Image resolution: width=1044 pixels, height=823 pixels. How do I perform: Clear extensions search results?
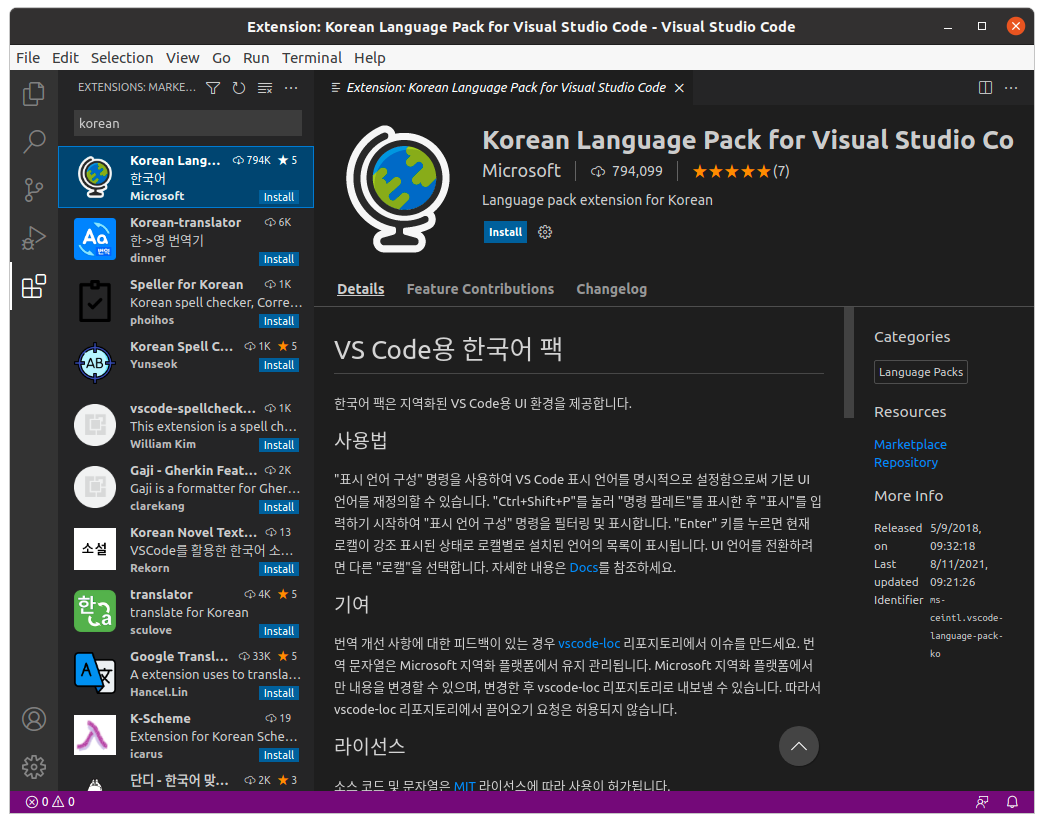pos(265,88)
